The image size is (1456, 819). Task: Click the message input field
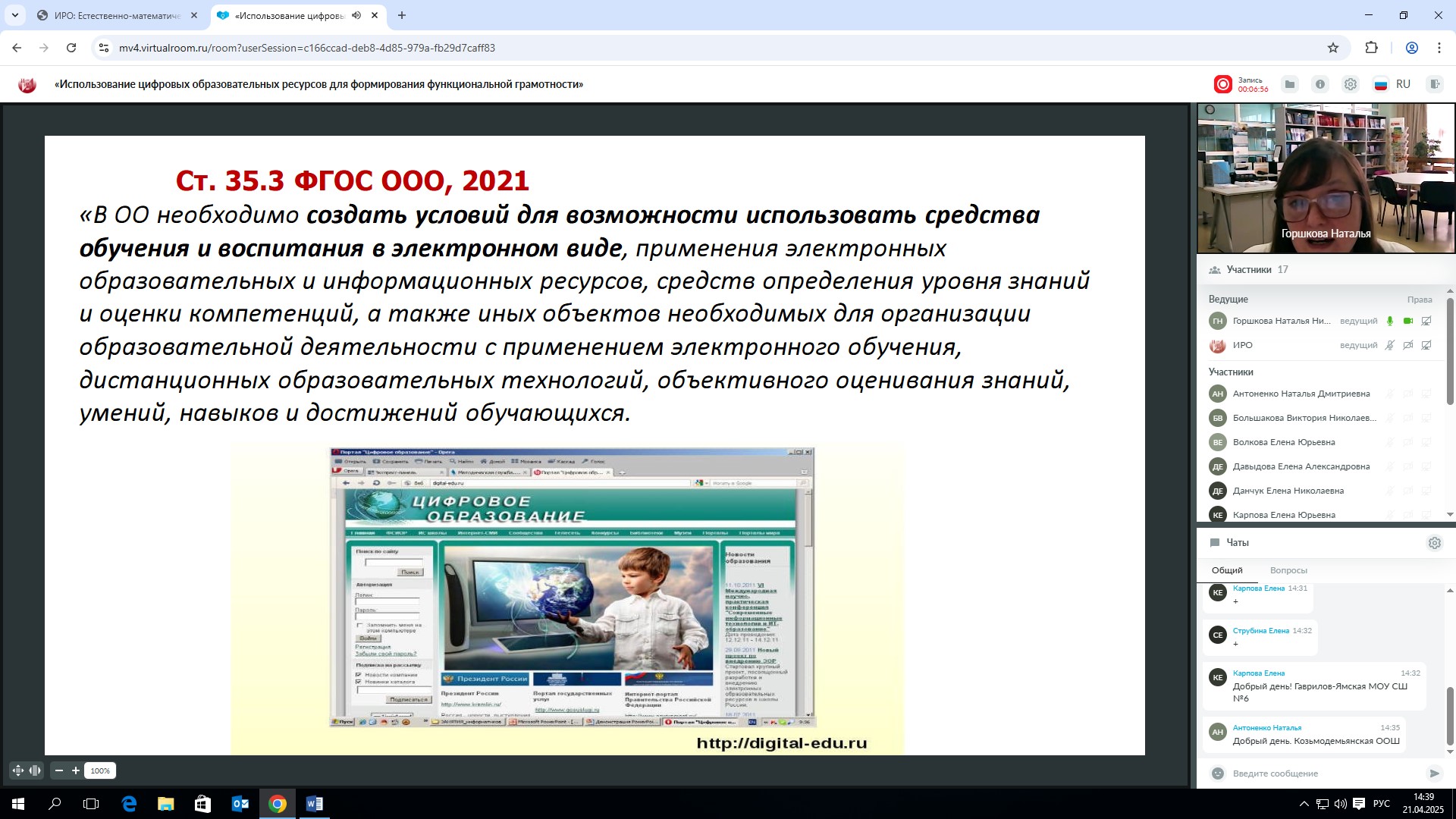[x=1323, y=773]
